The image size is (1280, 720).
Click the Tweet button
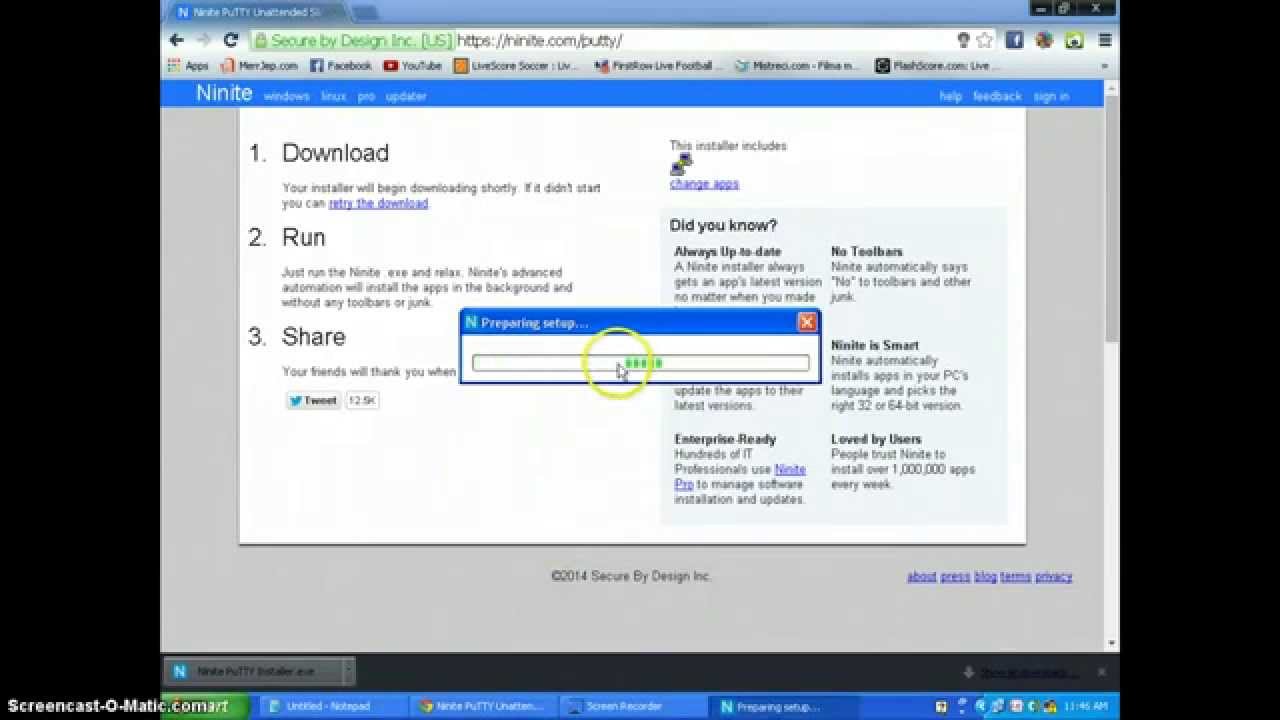(313, 400)
